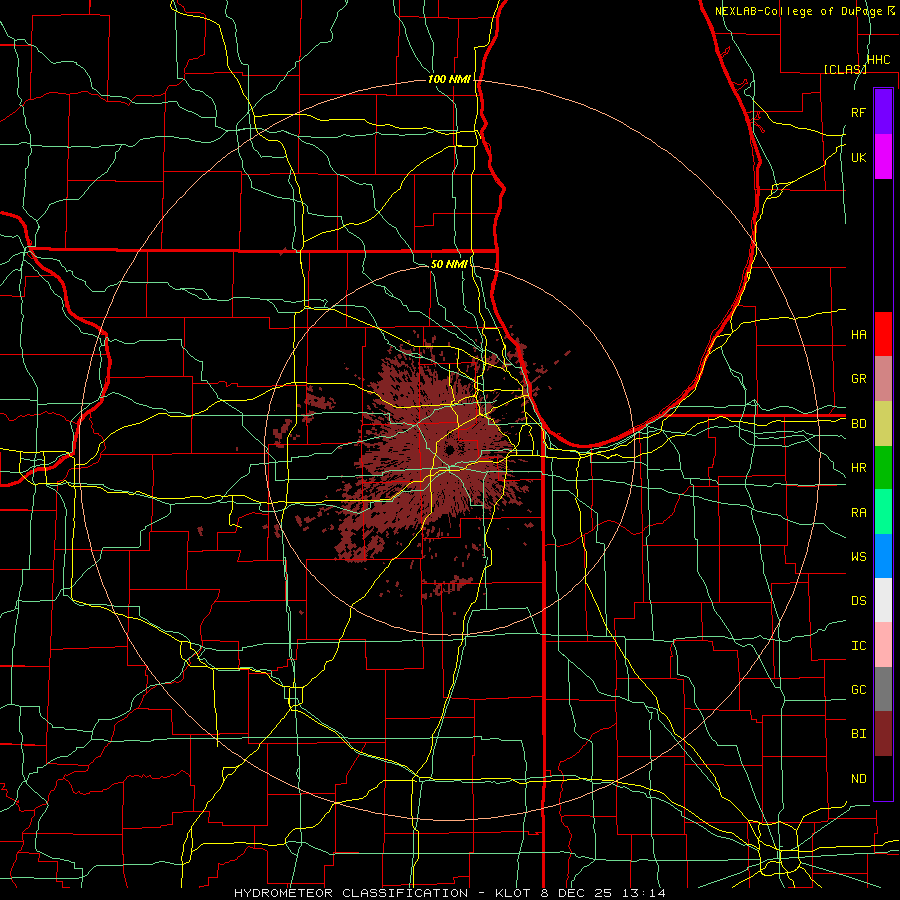Click the IC legend label
Viewport: 900px width, 900px height.
(x=859, y=646)
